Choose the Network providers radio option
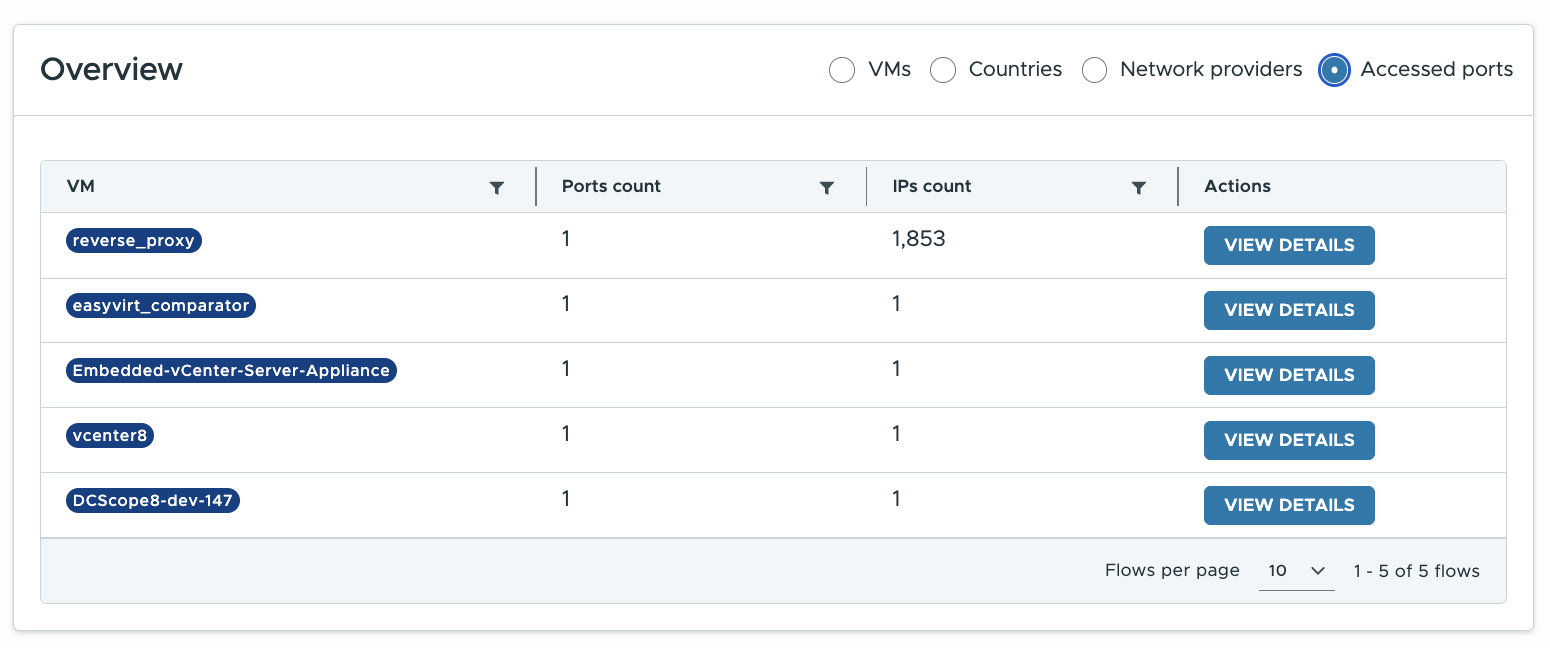Screen dimensions: 1550x648 [x=1095, y=70]
